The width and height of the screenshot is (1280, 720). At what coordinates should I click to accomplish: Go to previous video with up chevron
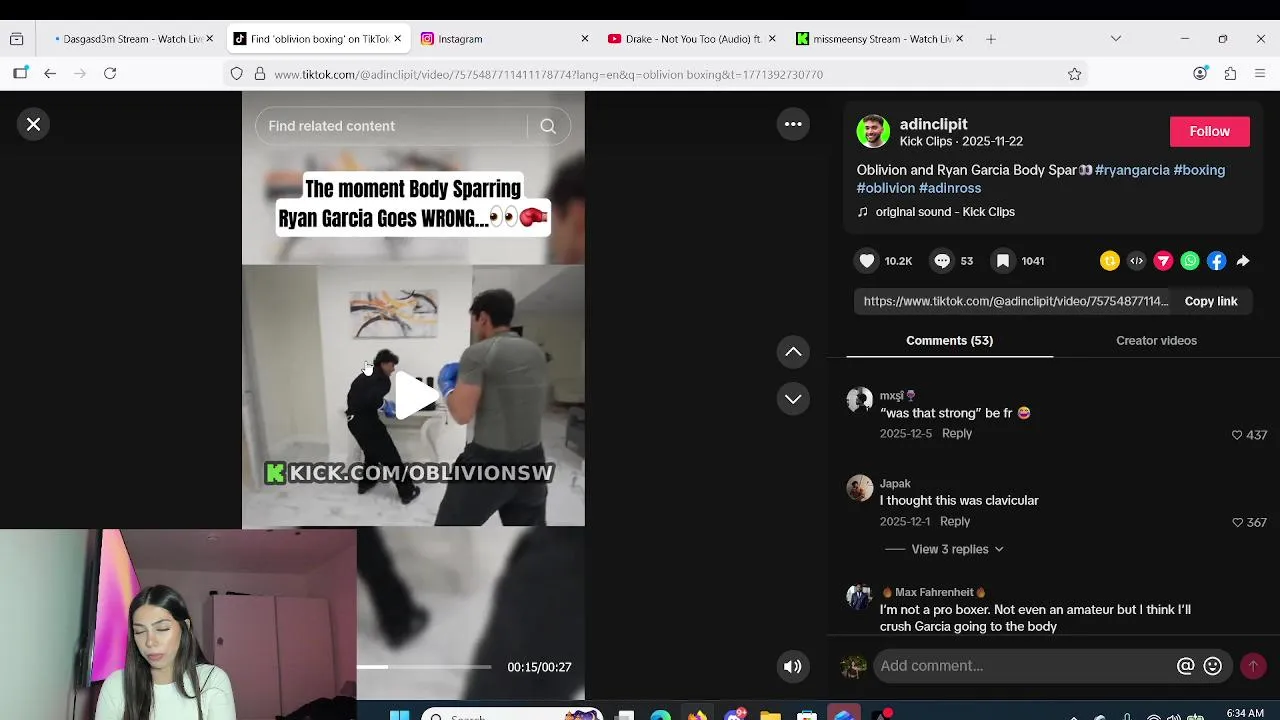coord(793,352)
